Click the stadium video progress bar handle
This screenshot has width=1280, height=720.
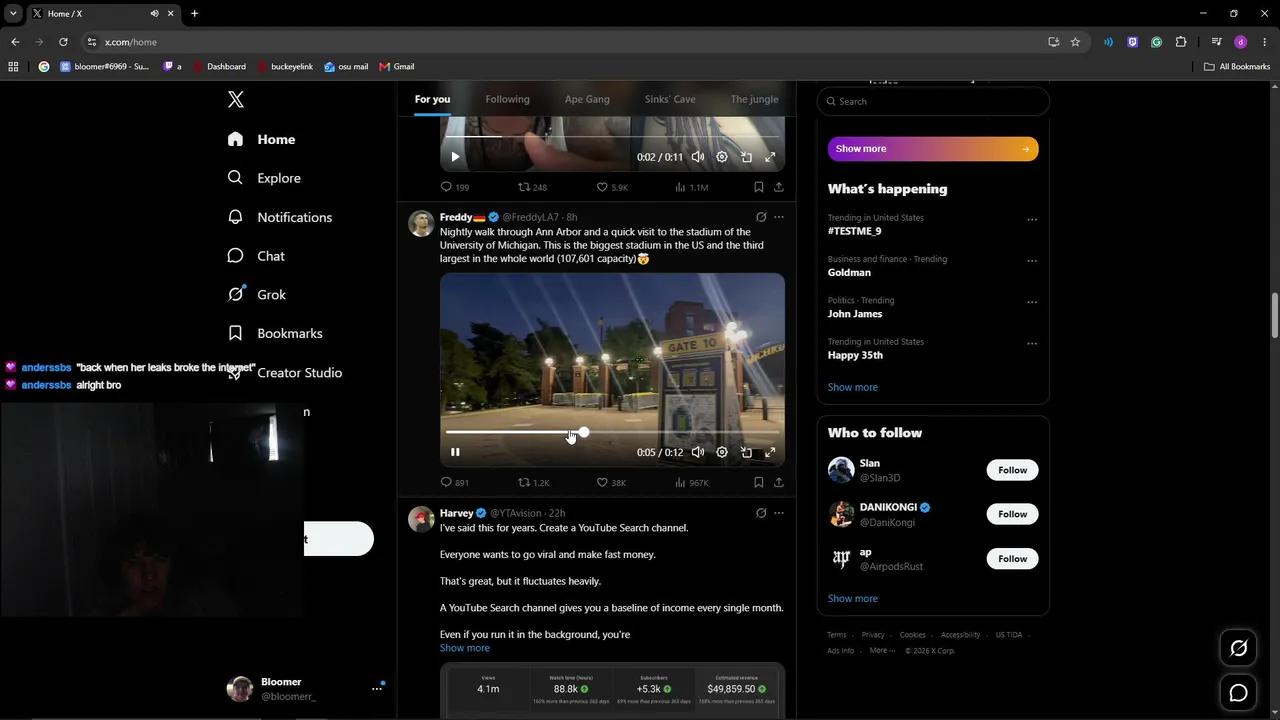[583, 432]
